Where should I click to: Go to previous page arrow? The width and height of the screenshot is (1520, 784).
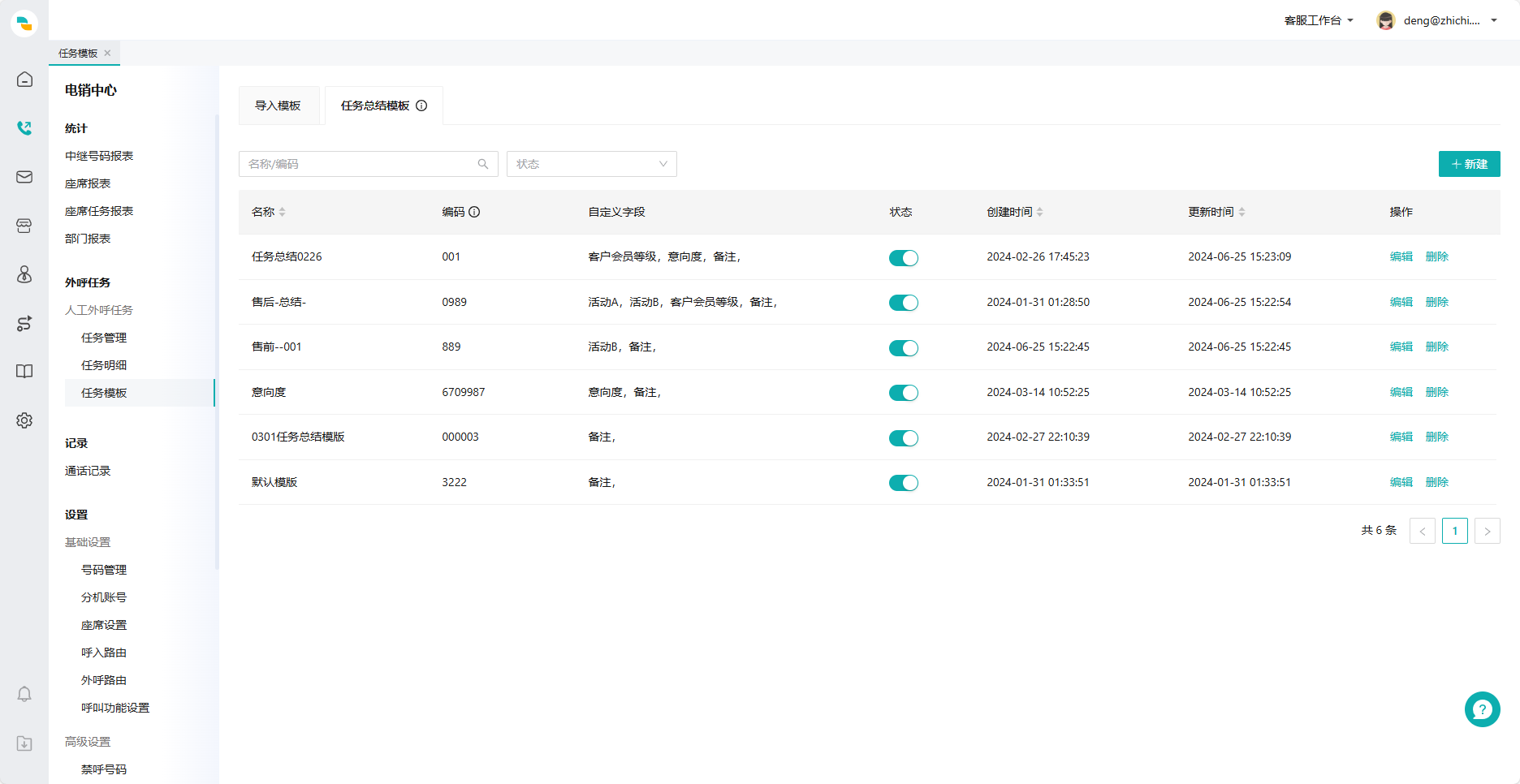[1423, 531]
